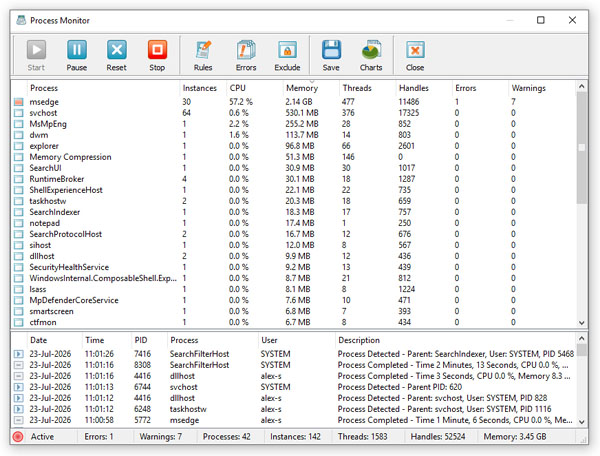Click the svchost process row icon
The height and width of the screenshot is (456, 600).
click(x=18, y=113)
